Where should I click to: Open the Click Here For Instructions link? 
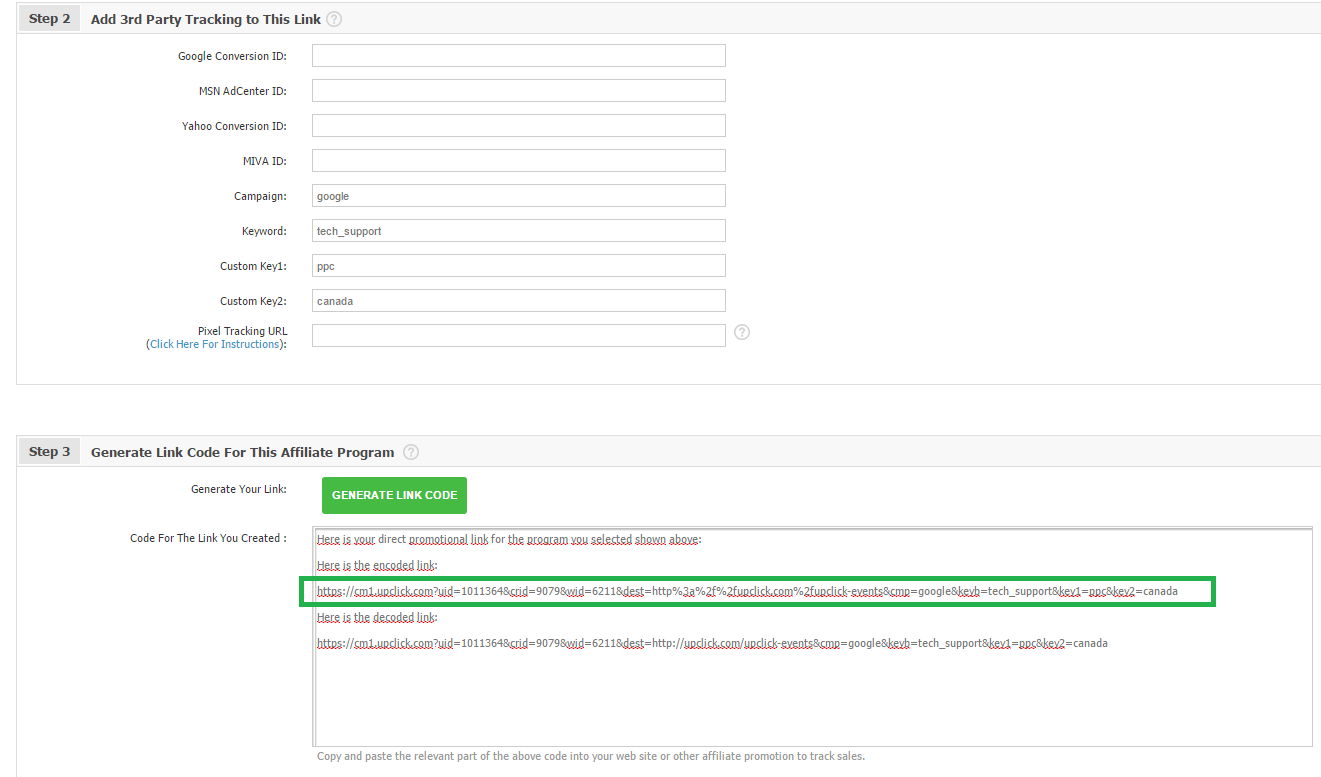[x=214, y=344]
